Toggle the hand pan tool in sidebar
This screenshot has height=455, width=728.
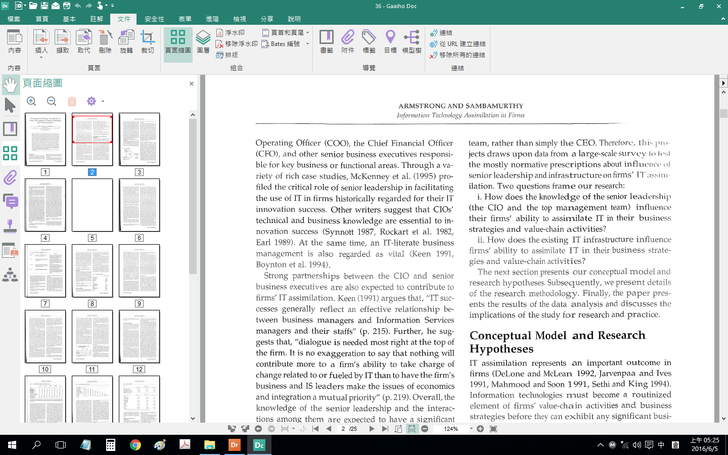coord(11,82)
